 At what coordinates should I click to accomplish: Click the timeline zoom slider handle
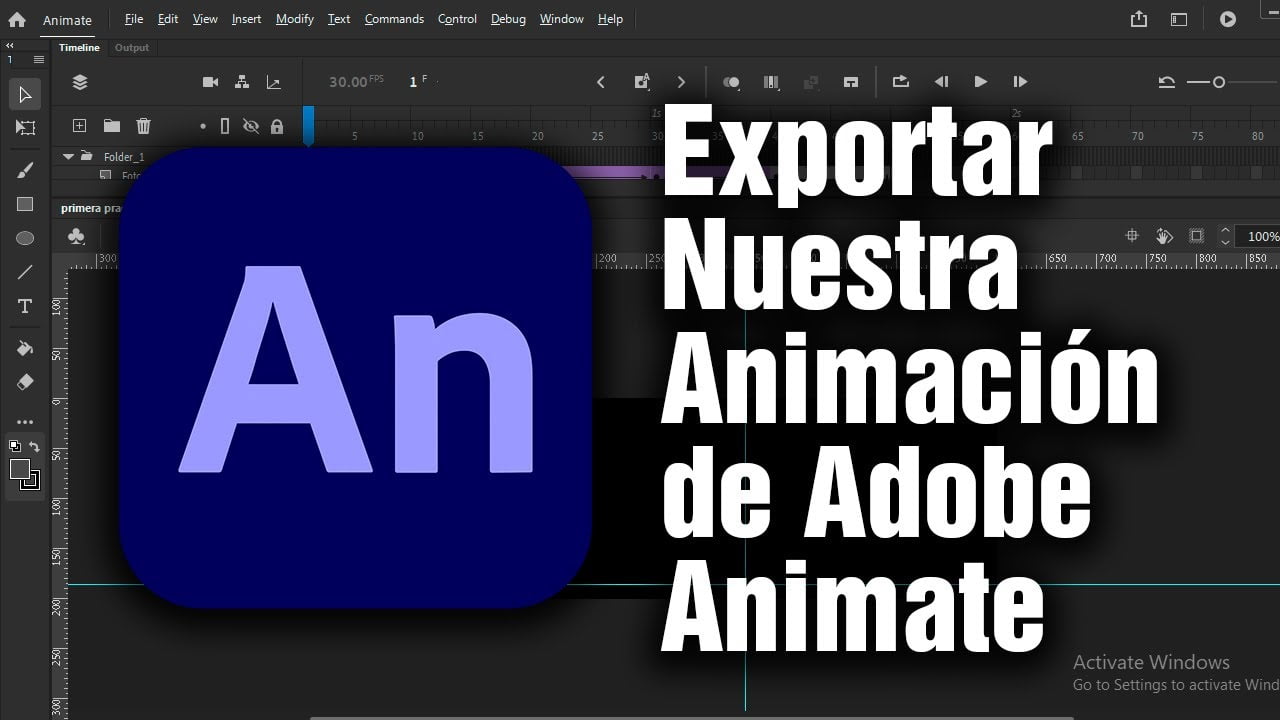pos(1218,82)
